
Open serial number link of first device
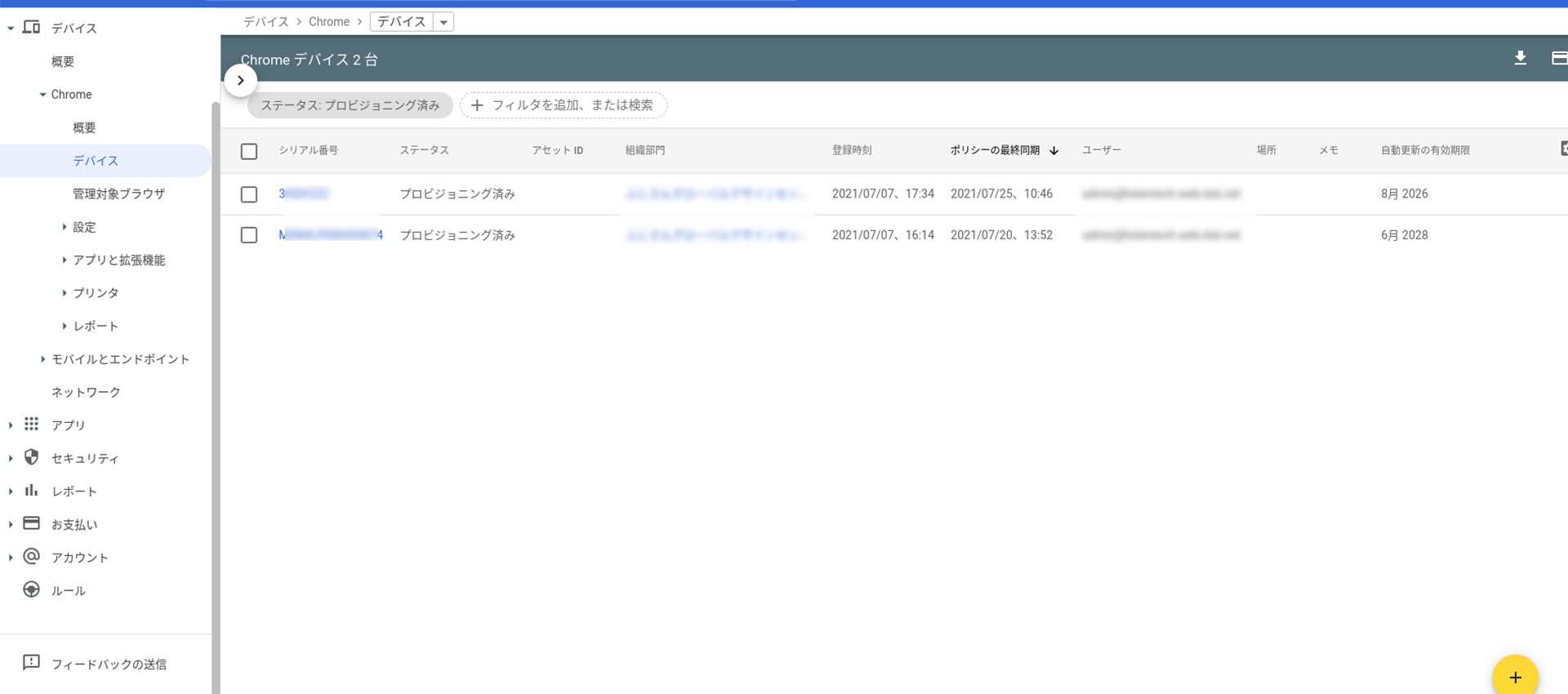pos(303,194)
